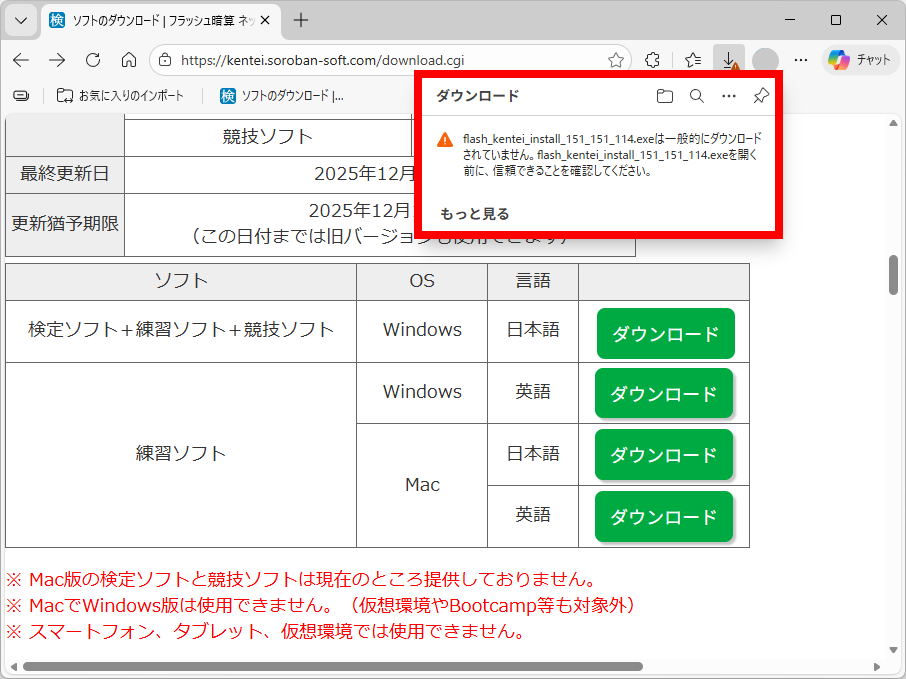This screenshot has width=906, height=679.
Task: Download the Windows 日本語 検定ソフト package
Action: coord(665,334)
